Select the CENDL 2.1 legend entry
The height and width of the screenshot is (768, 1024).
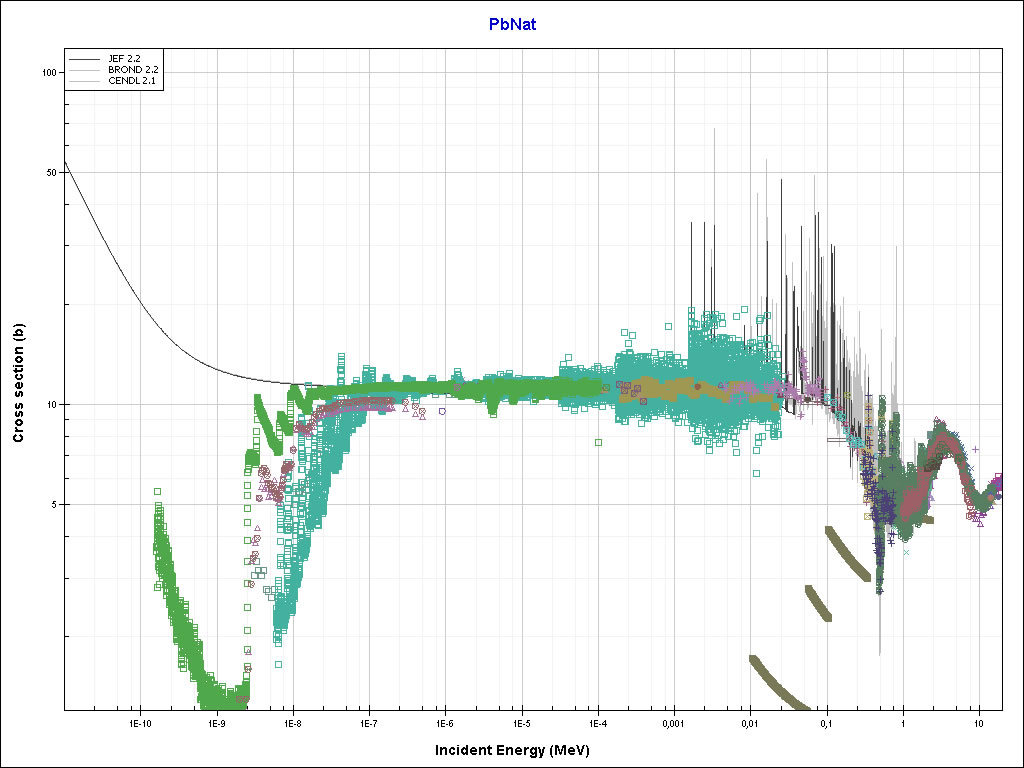(x=132, y=80)
